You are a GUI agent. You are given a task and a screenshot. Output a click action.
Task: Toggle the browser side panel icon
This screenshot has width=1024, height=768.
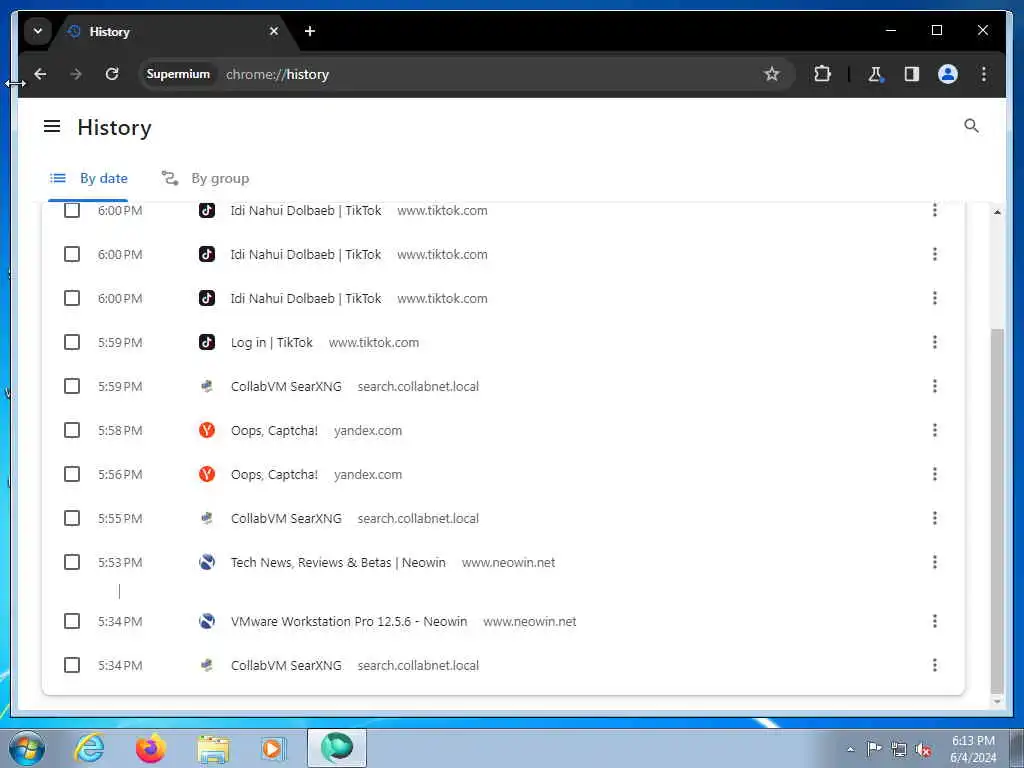tap(912, 74)
